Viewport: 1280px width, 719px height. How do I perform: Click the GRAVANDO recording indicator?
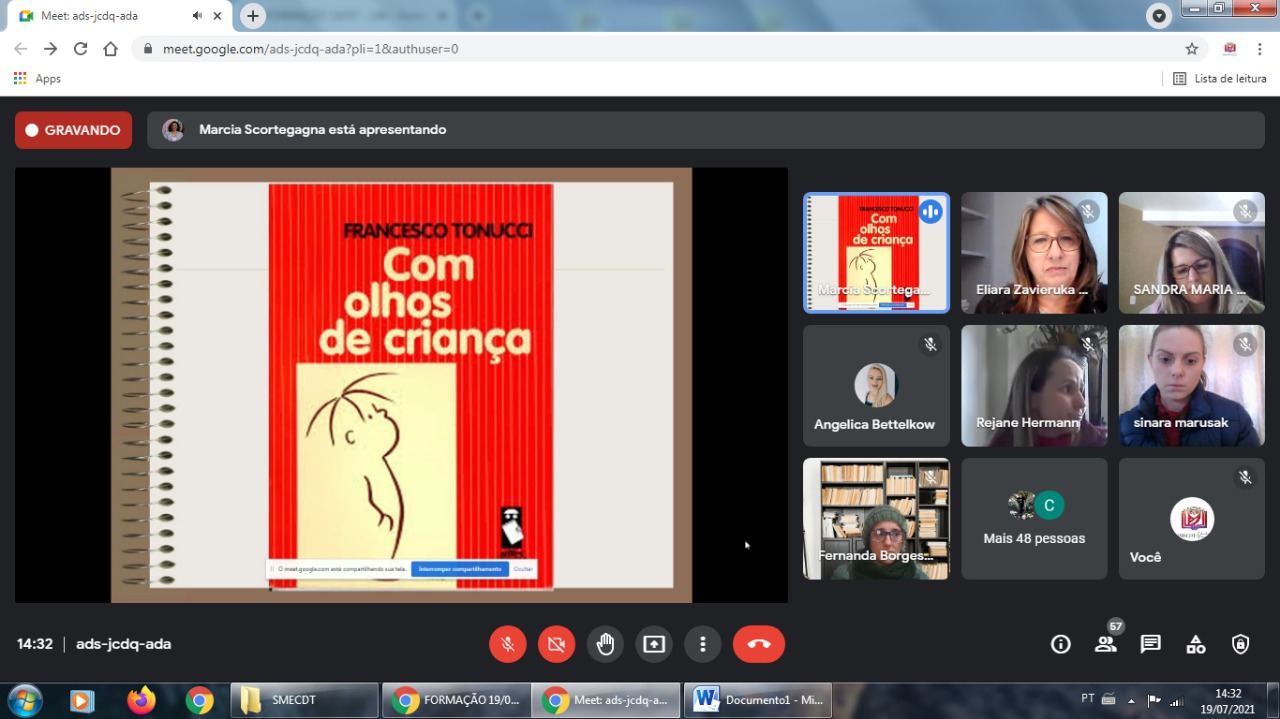coord(73,130)
